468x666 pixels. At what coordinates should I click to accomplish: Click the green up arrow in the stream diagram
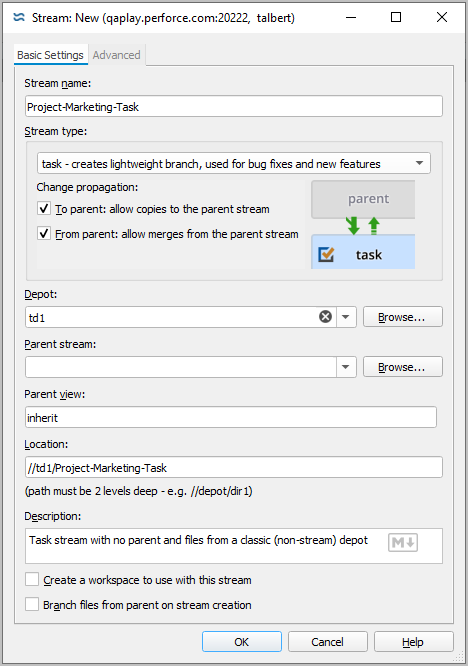[374, 226]
